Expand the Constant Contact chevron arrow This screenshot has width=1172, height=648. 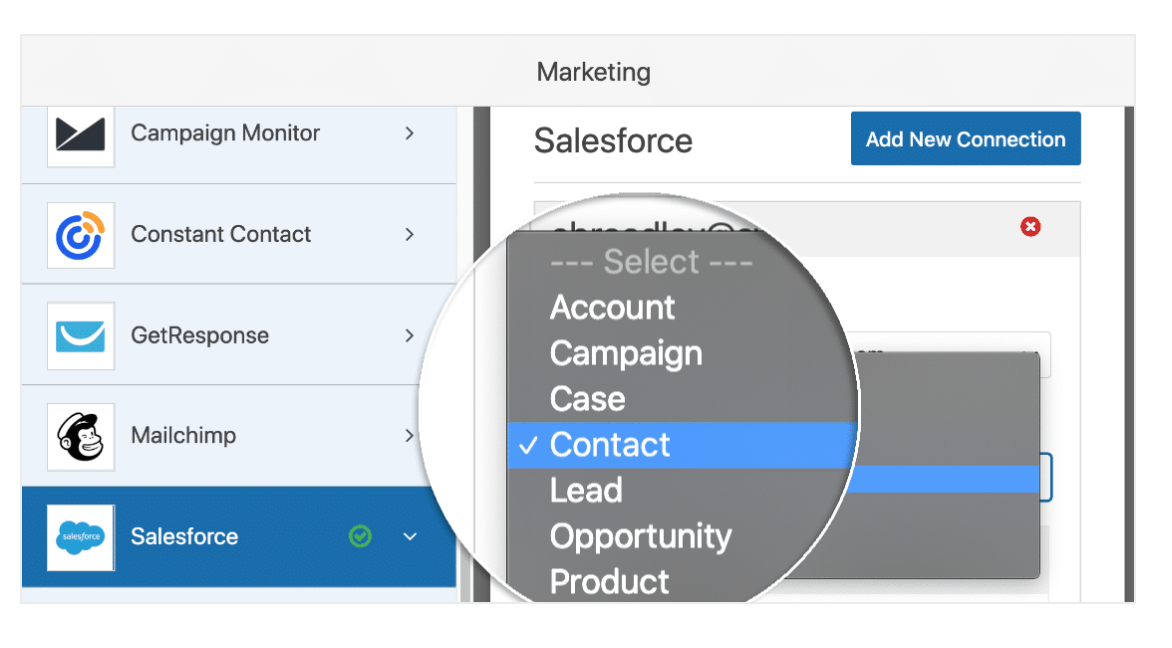[409, 234]
